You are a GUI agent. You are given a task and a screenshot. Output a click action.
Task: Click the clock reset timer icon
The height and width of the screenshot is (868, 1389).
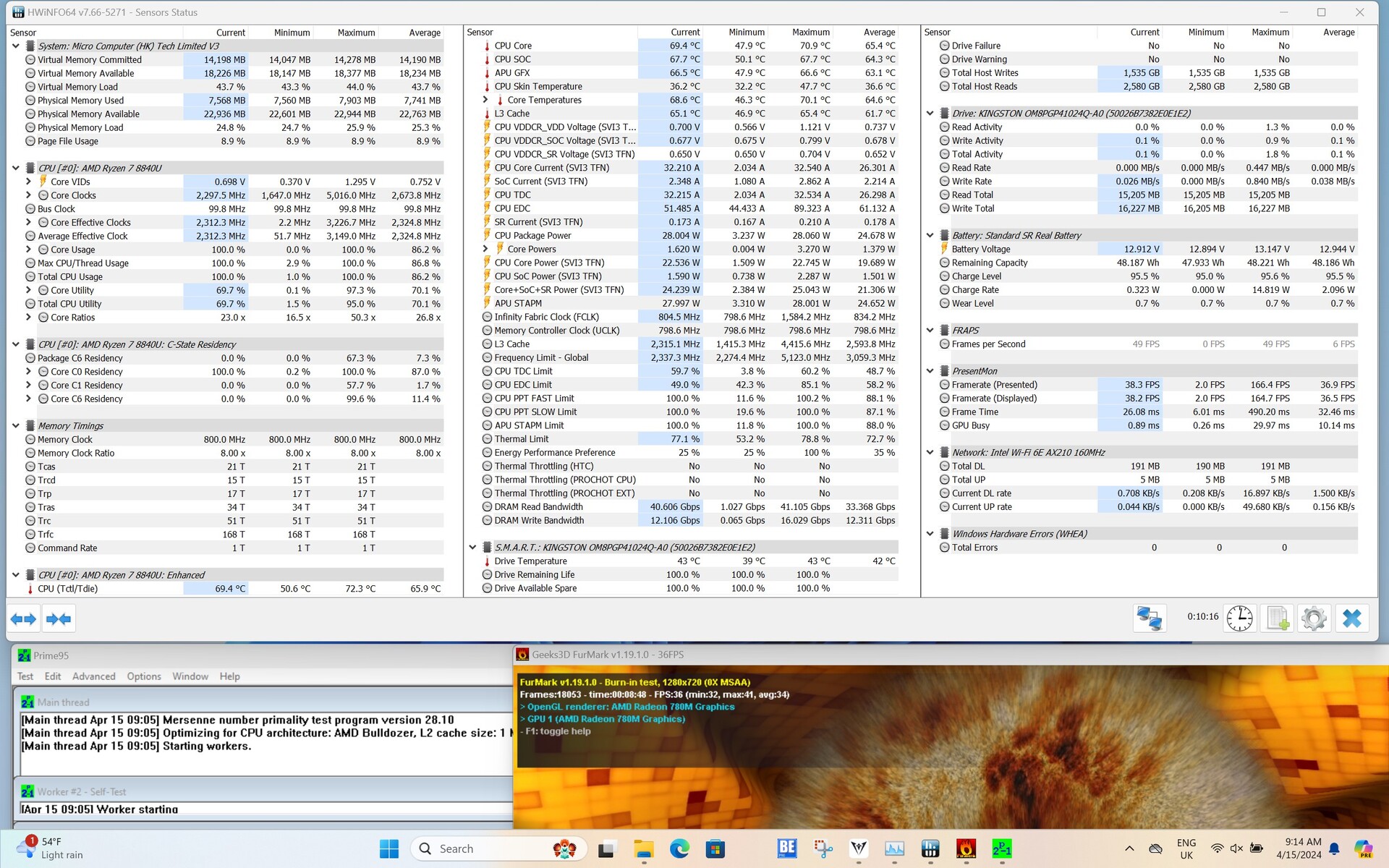tap(1239, 618)
